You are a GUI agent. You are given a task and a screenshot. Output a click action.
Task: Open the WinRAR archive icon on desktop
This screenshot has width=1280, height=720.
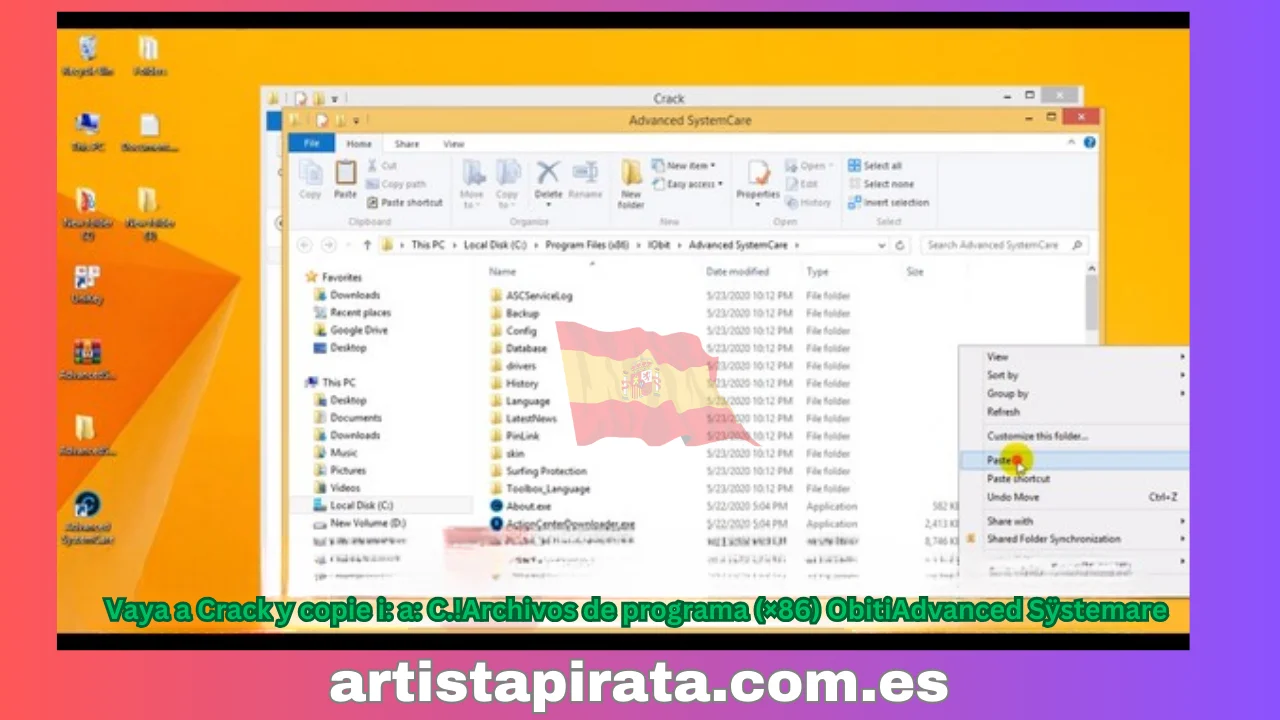87,360
